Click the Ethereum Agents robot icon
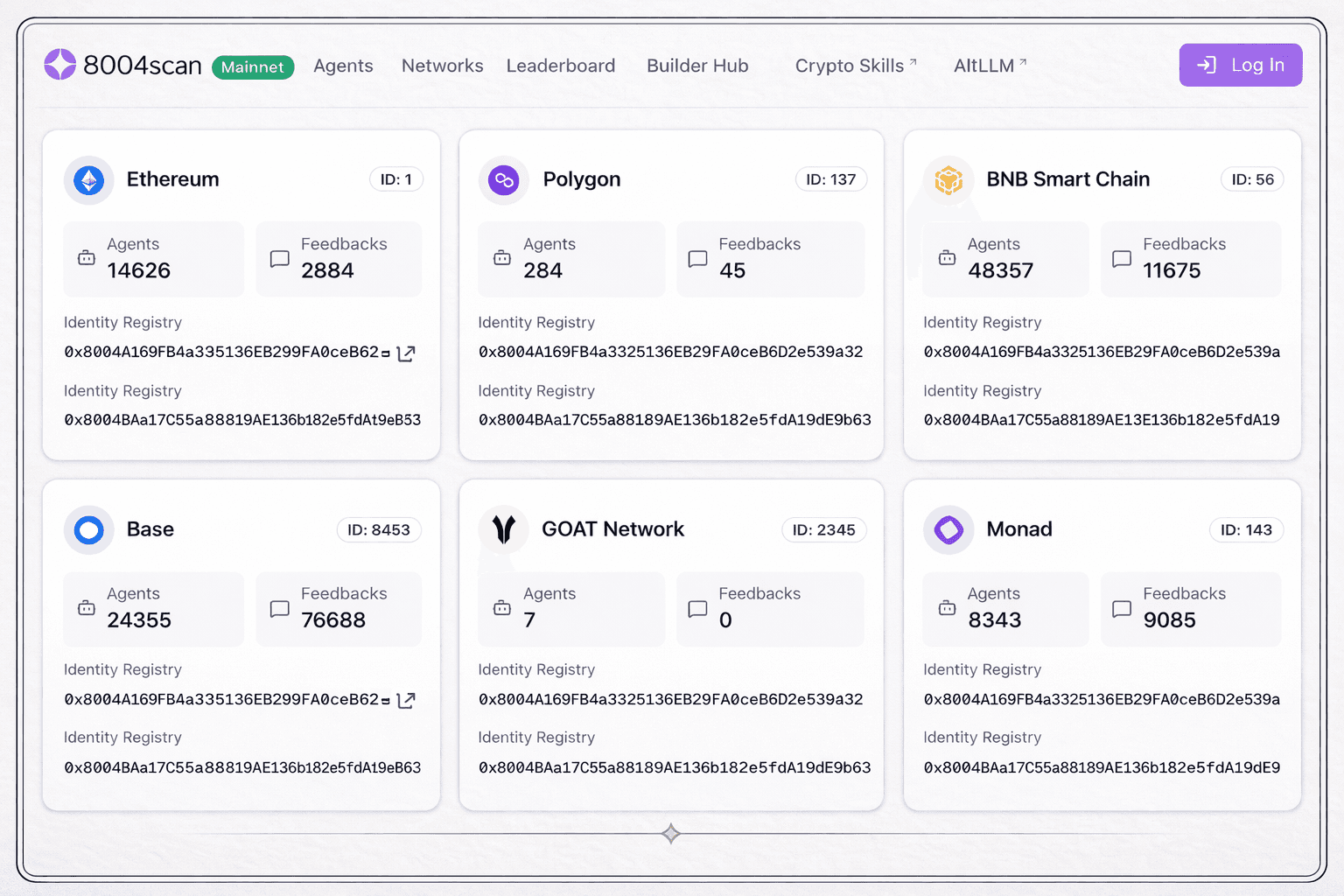 click(87, 257)
